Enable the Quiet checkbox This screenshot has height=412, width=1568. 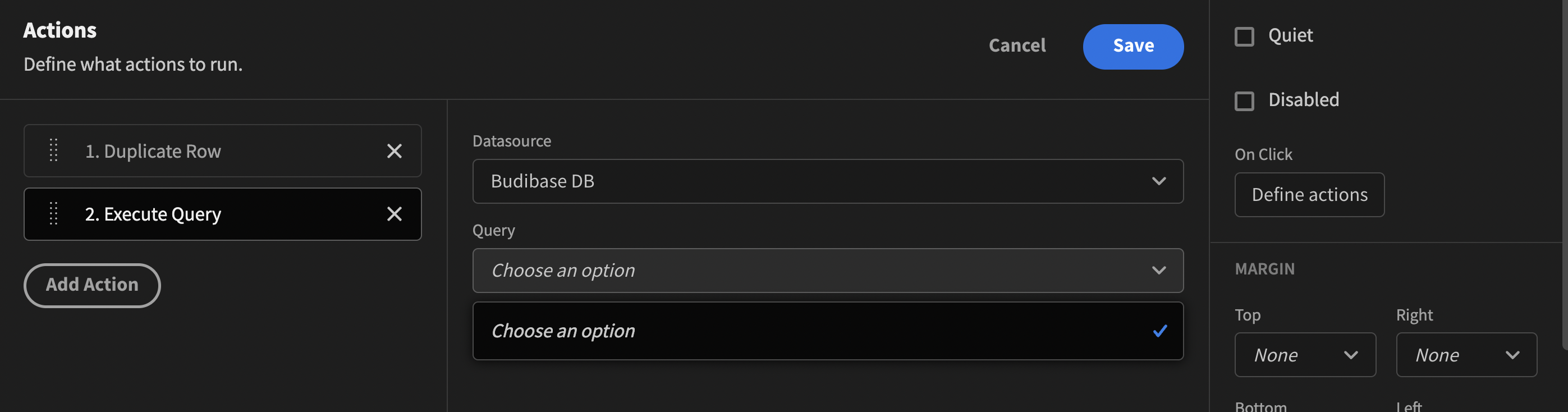1245,36
